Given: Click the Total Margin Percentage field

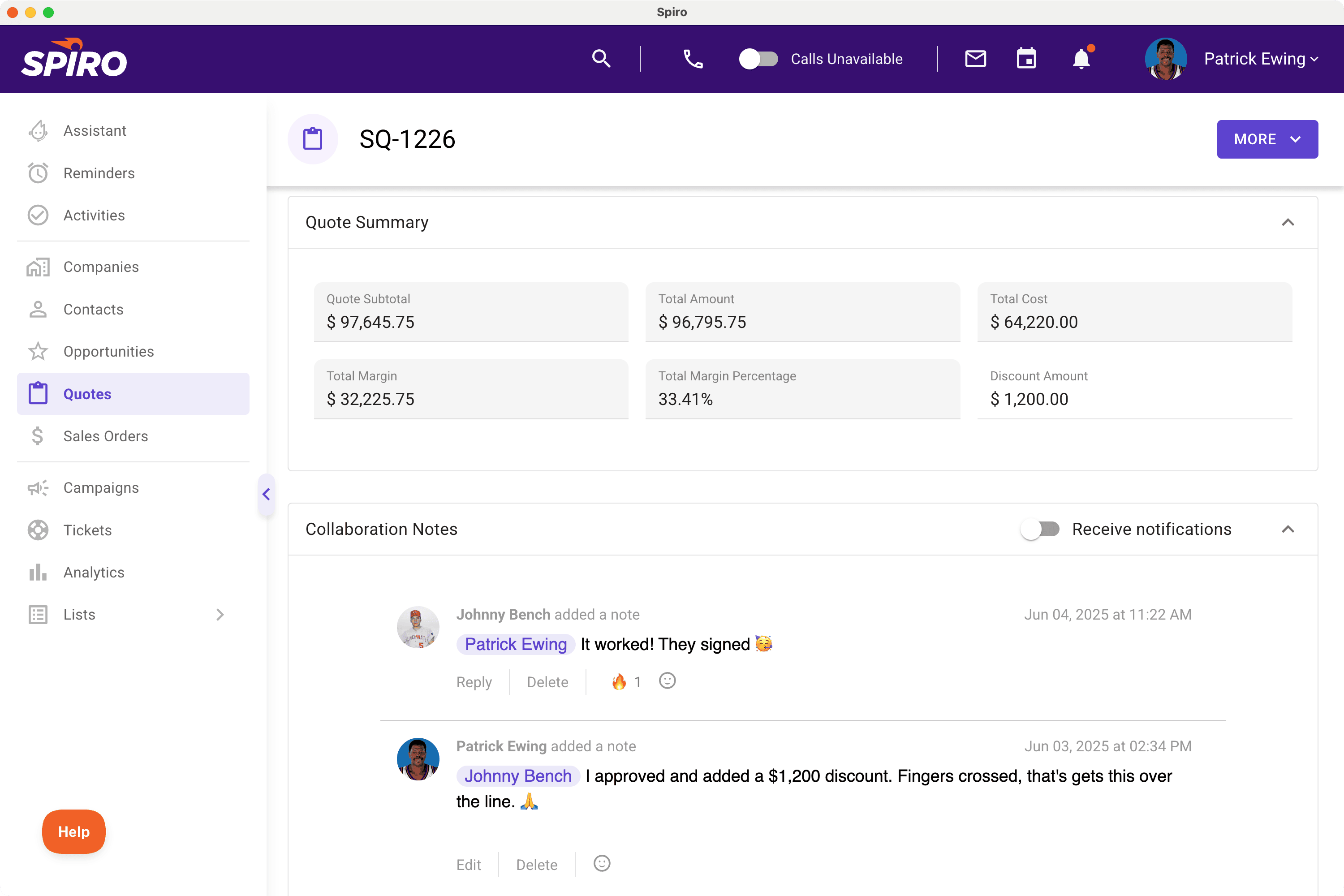Looking at the screenshot, I should 803,389.
